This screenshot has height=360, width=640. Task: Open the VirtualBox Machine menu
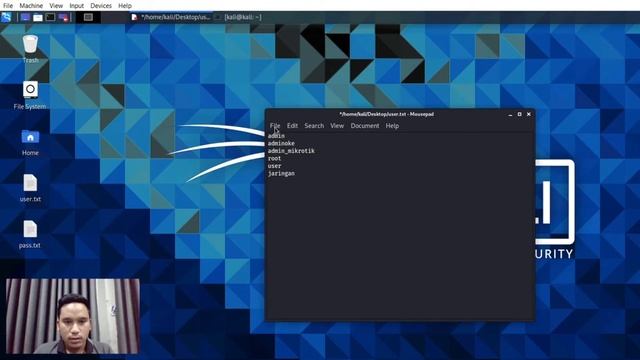(x=31, y=6)
